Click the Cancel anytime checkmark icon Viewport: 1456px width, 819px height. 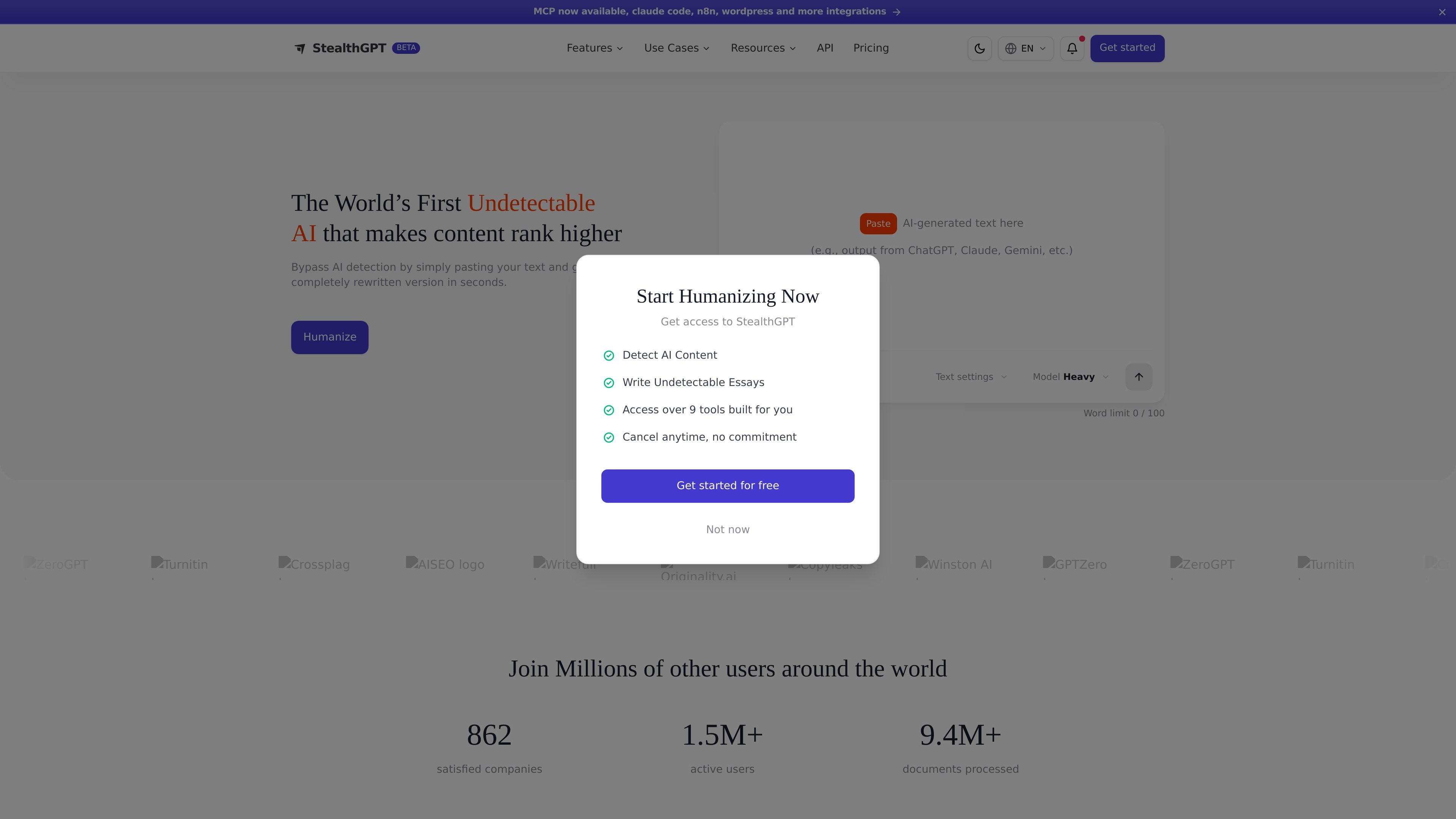coord(609,438)
